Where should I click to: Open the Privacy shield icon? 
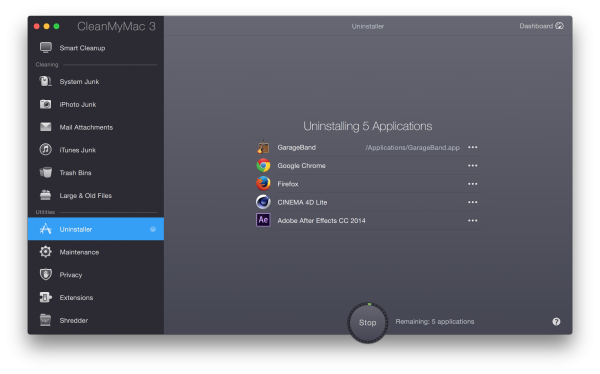point(46,274)
